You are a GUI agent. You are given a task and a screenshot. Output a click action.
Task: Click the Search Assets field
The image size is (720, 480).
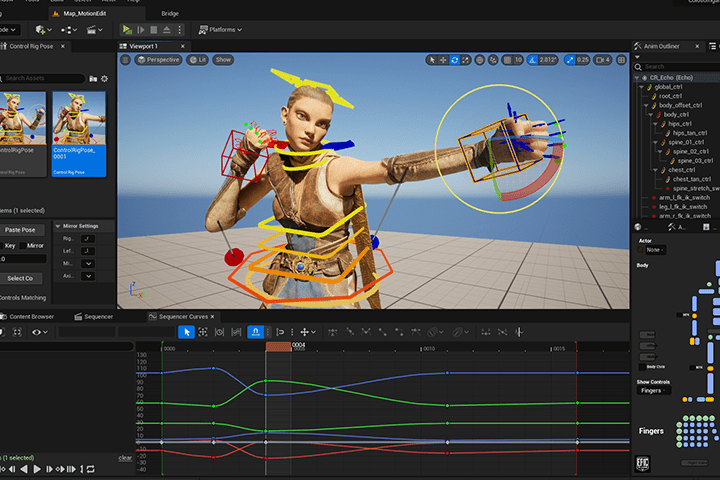tap(42, 79)
